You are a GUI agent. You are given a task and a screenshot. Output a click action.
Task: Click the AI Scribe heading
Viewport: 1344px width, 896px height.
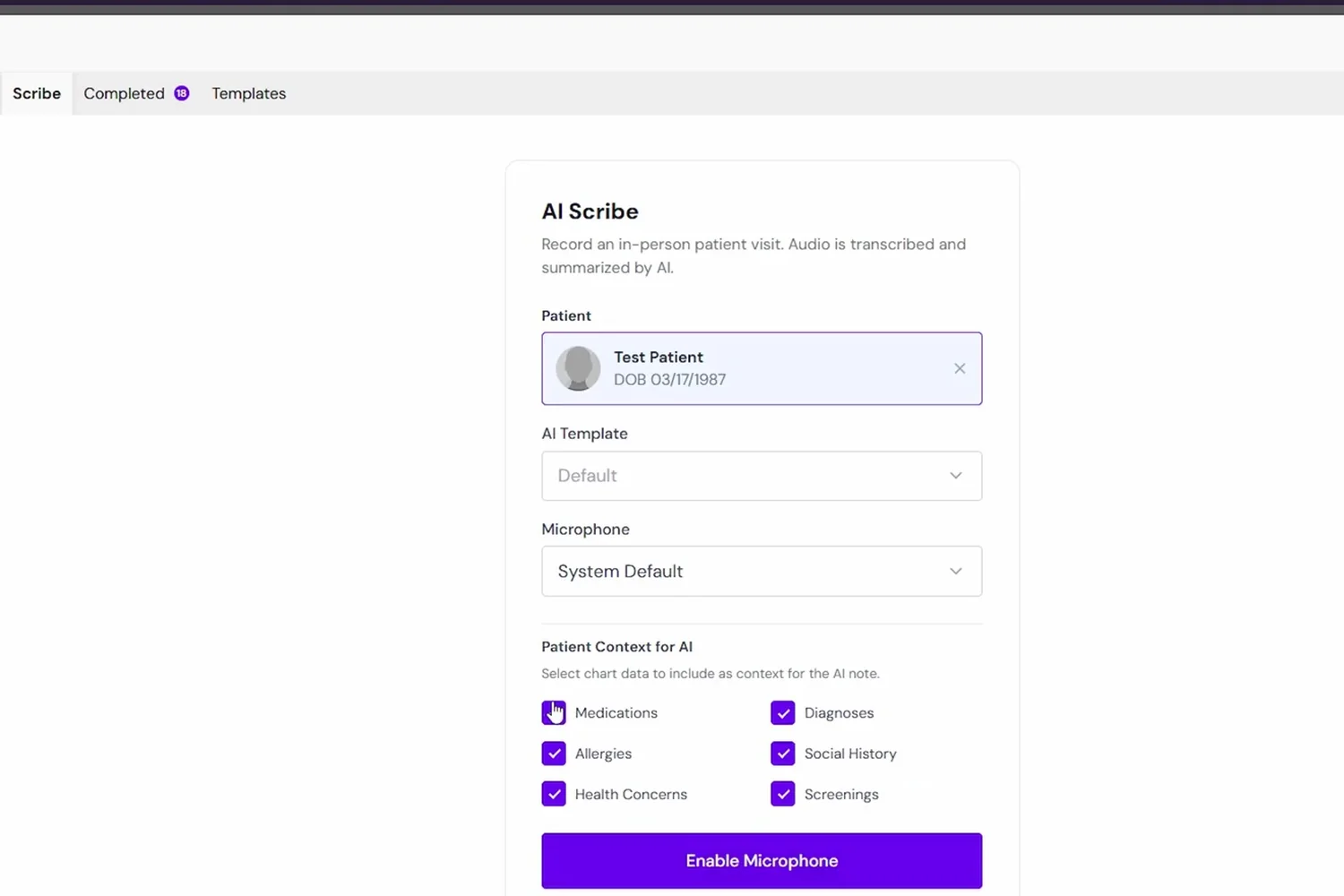click(x=590, y=211)
